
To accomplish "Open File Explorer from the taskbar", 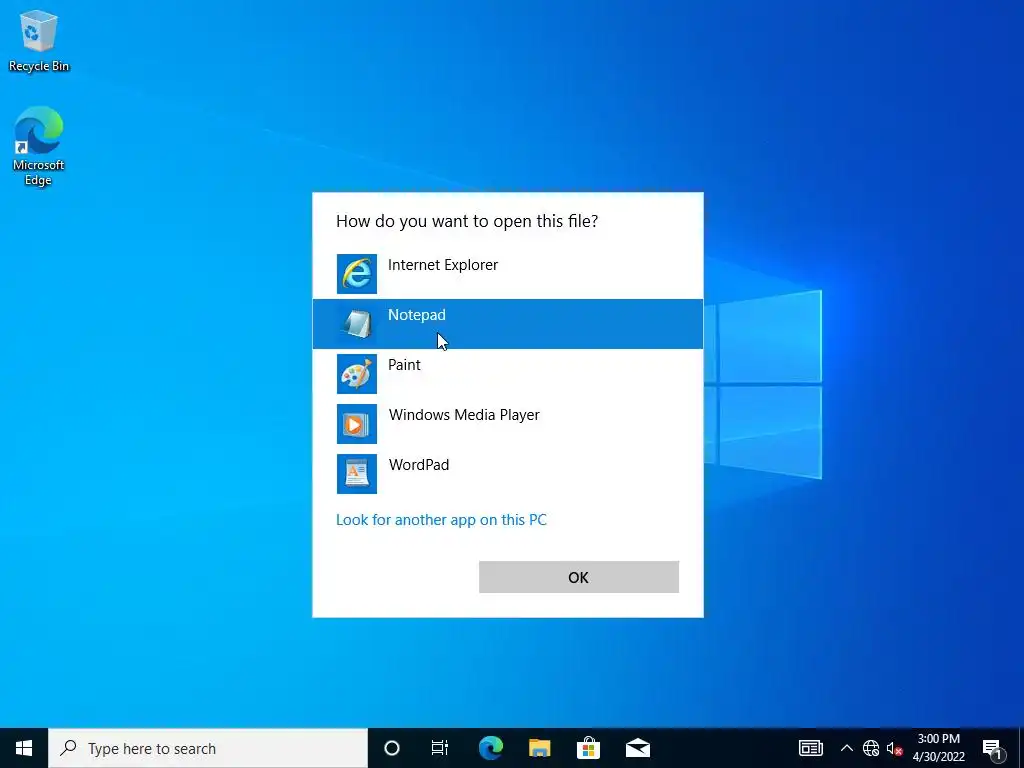I will tap(539, 748).
